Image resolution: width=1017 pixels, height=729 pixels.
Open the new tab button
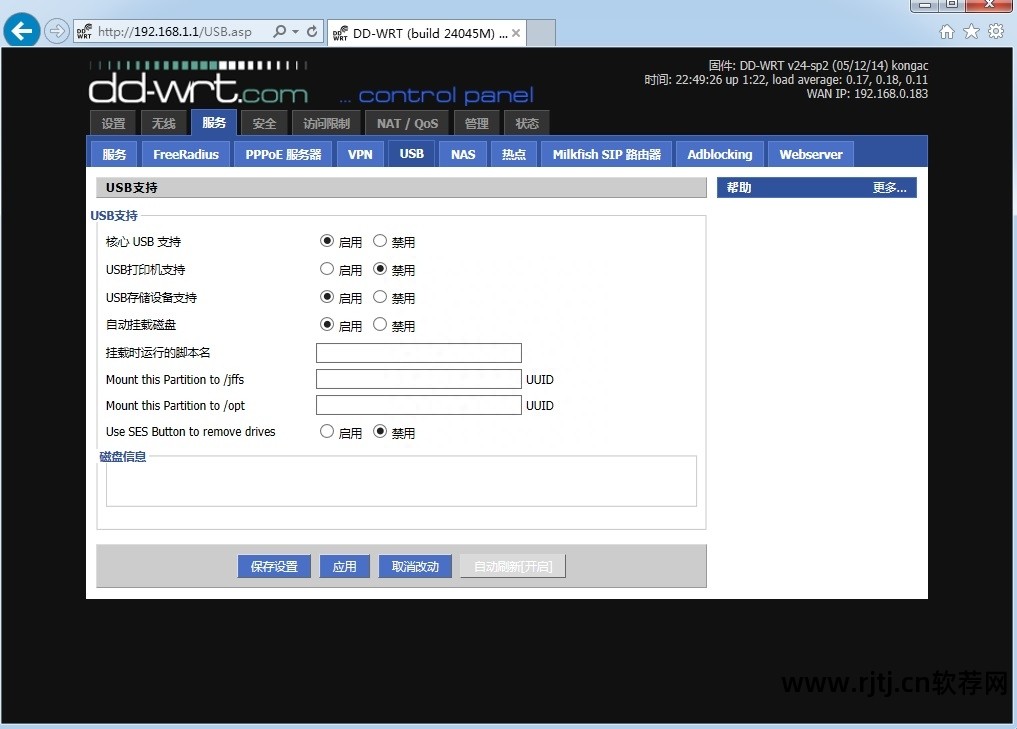(541, 33)
